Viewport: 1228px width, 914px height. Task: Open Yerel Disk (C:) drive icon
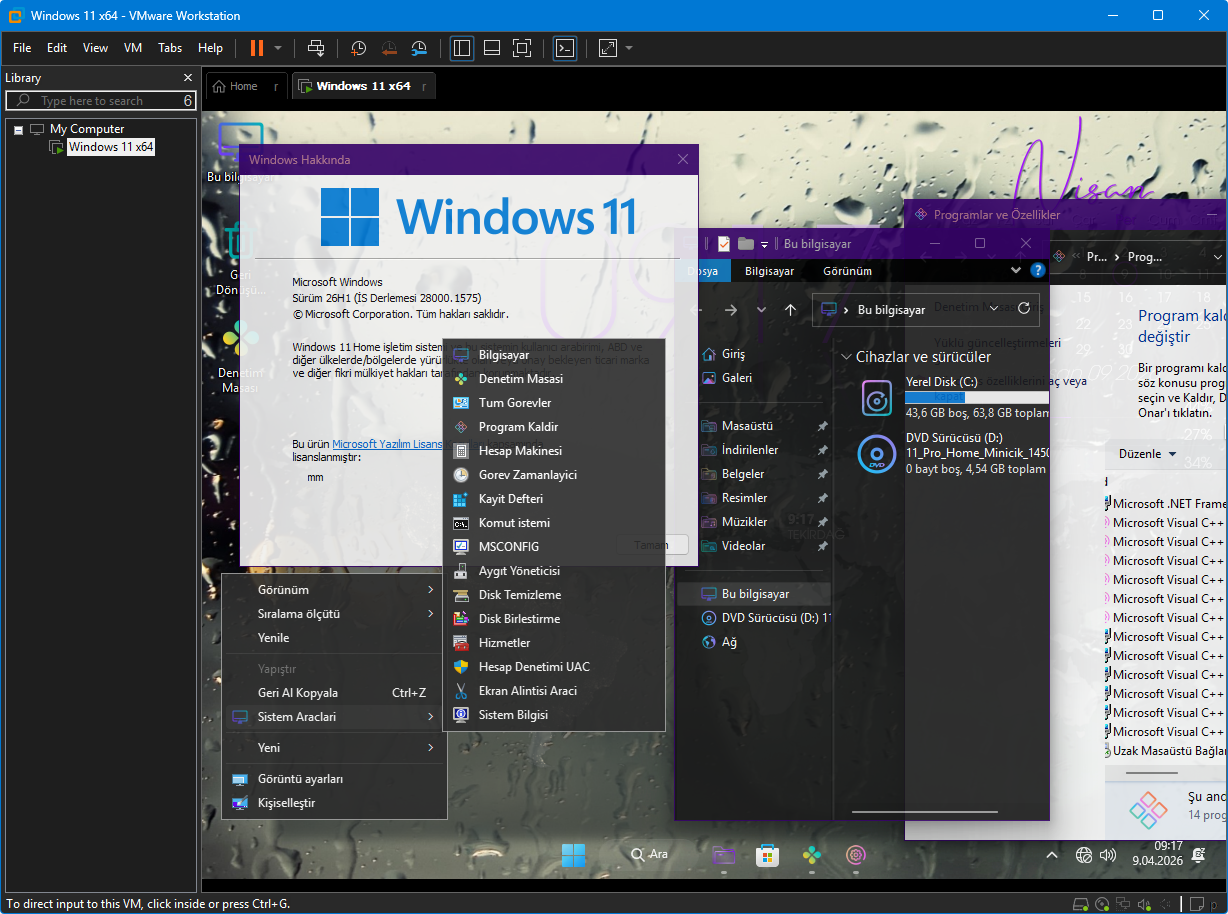tap(877, 398)
